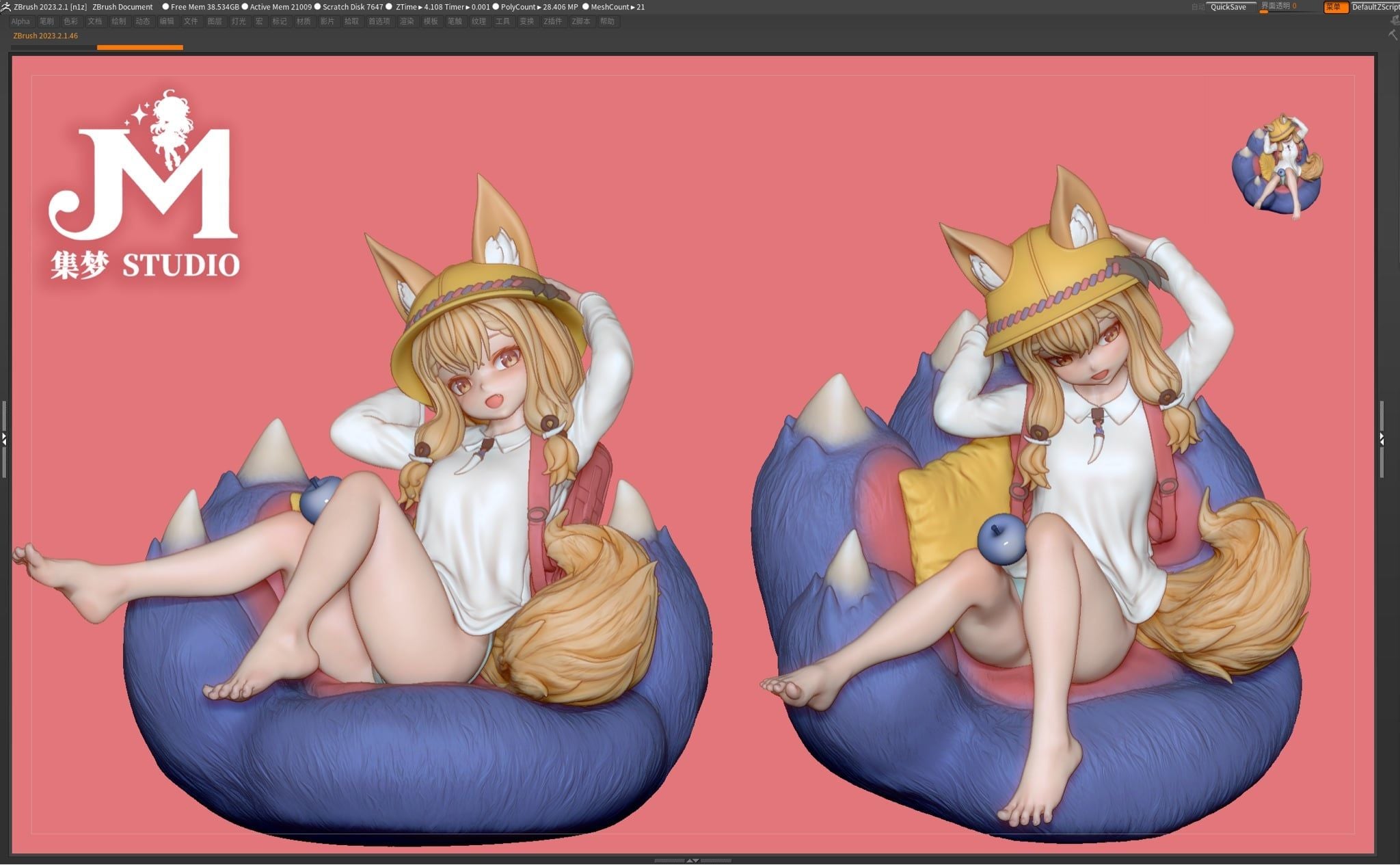The width and height of the screenshot is (1400, 865).
Task: Open the 渲染 (Render) menu
Action: 407,21
